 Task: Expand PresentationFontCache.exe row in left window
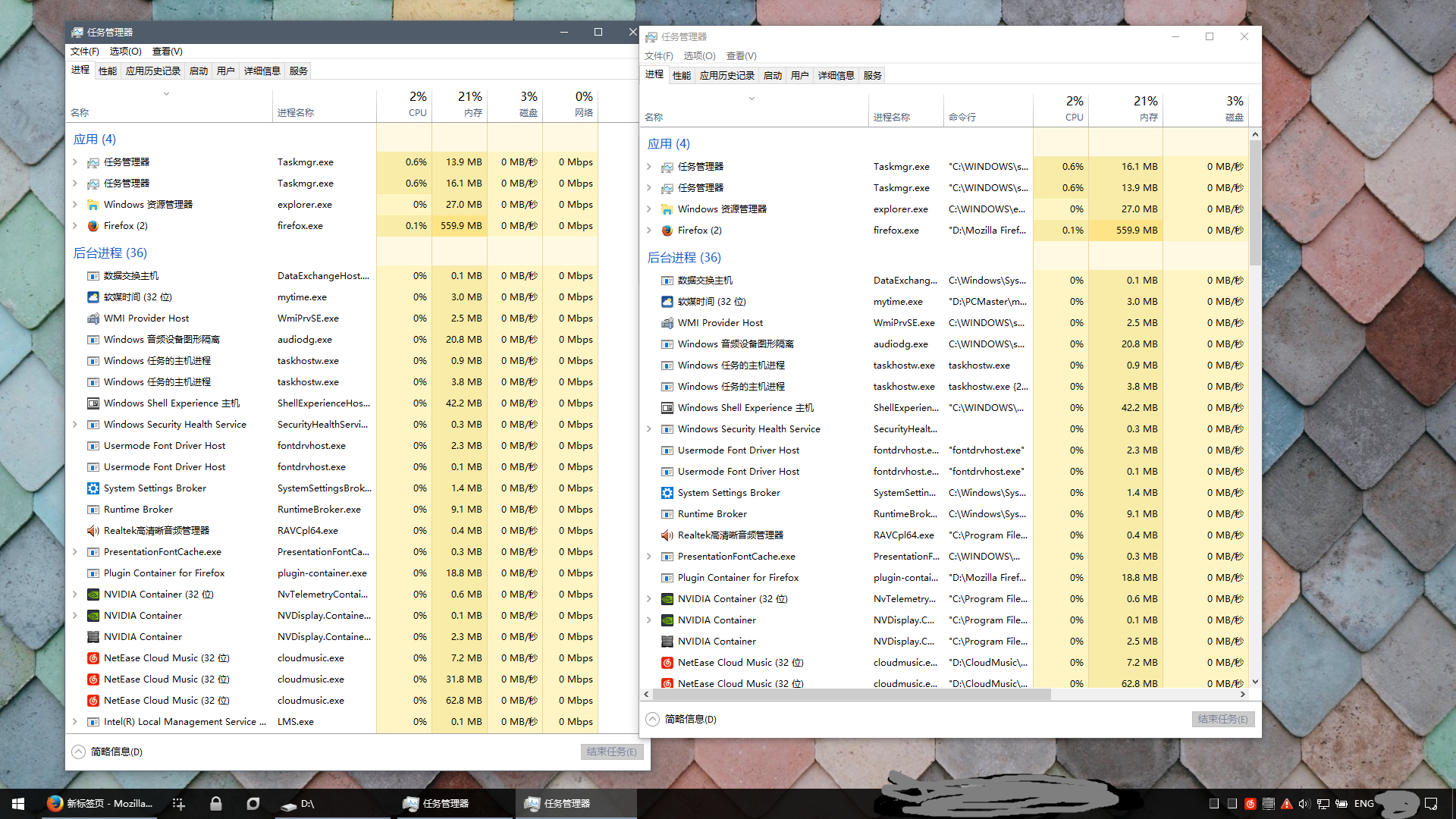coord(75,552)
